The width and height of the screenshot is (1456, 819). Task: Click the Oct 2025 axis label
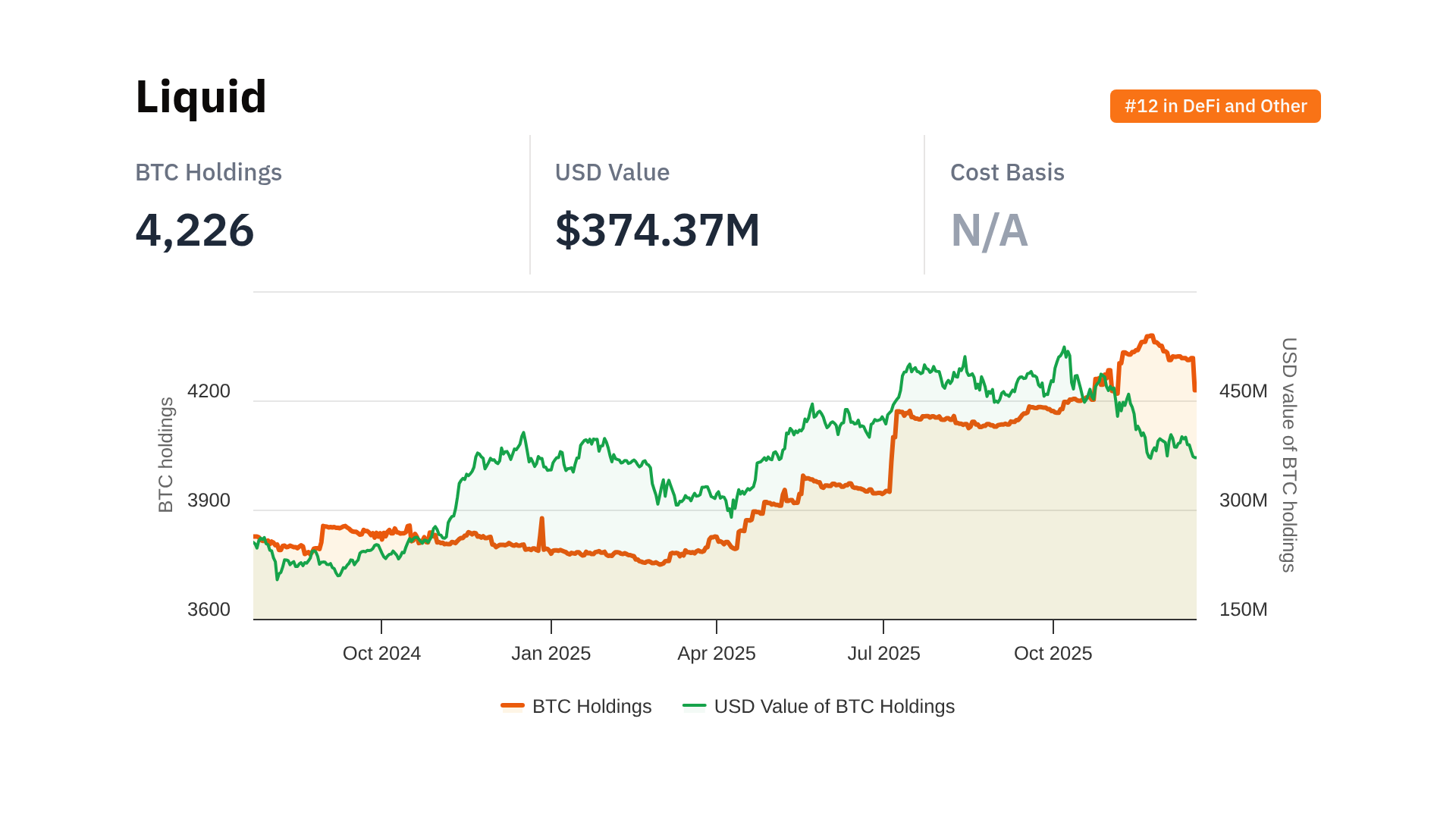pos(1053,653)
